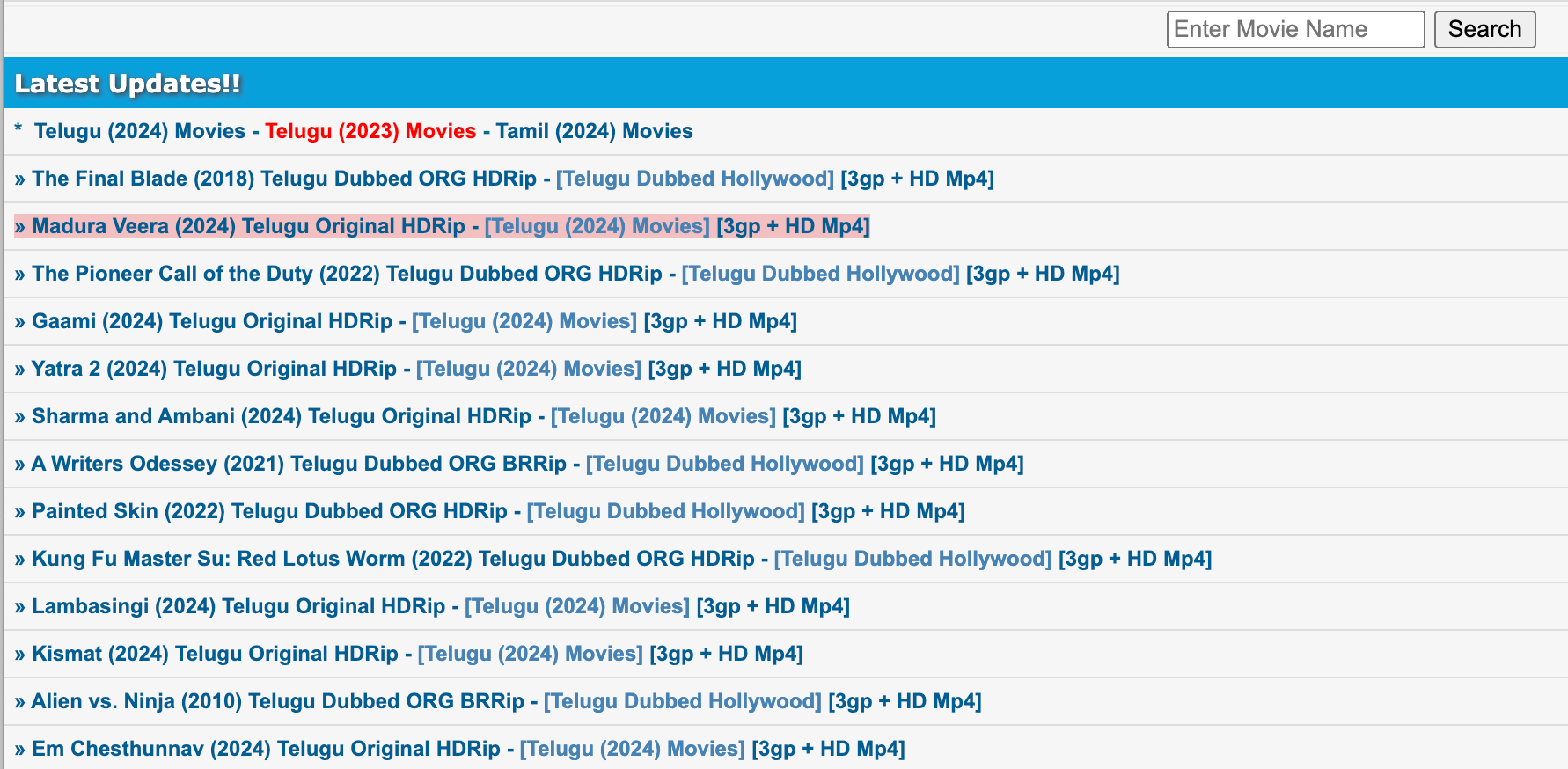Open Alien vs. Ninja (2010) movie link
Screen dimensions: 1568x769
(x=278, y=701)
